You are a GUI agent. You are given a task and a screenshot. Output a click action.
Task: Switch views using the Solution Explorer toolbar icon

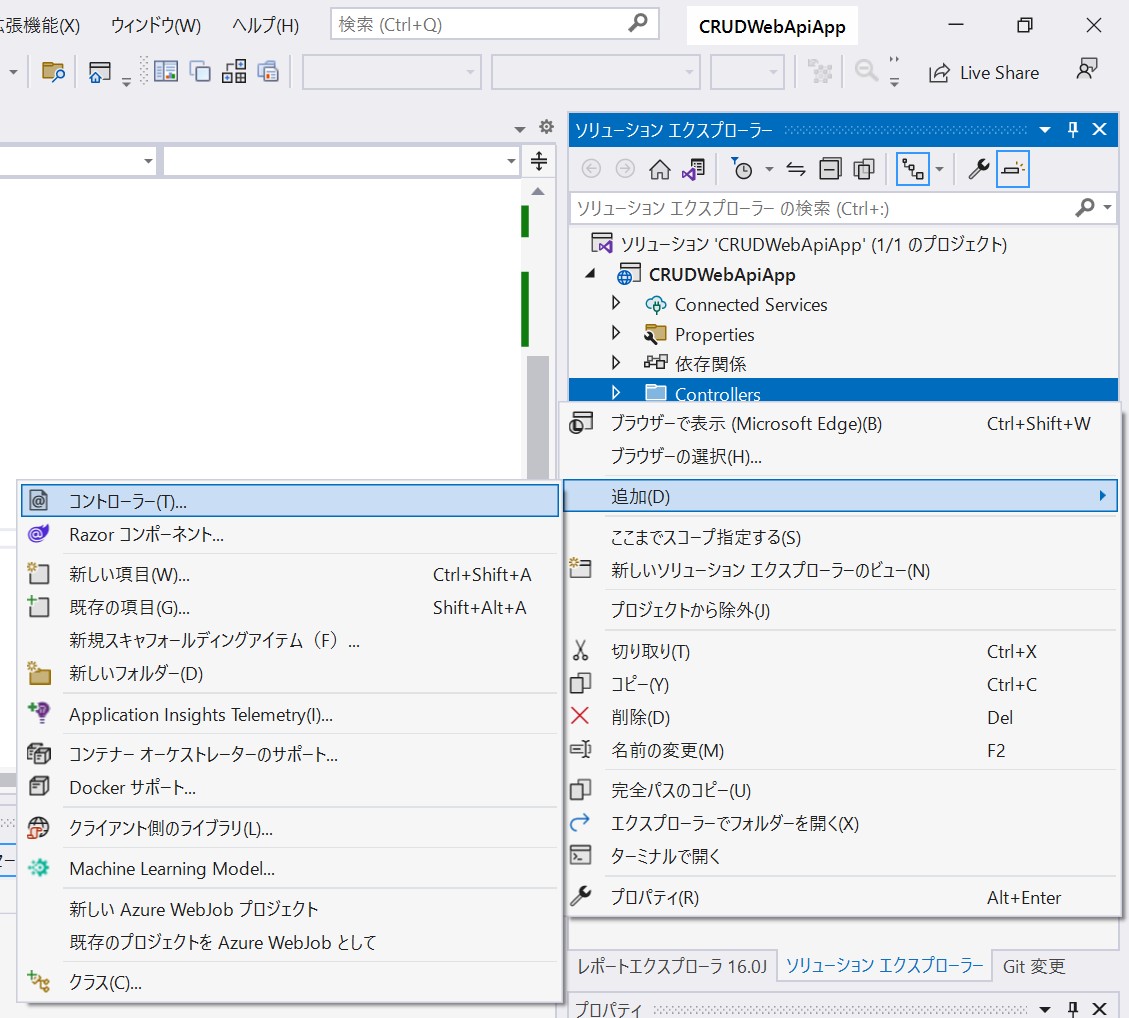point(694,170)
